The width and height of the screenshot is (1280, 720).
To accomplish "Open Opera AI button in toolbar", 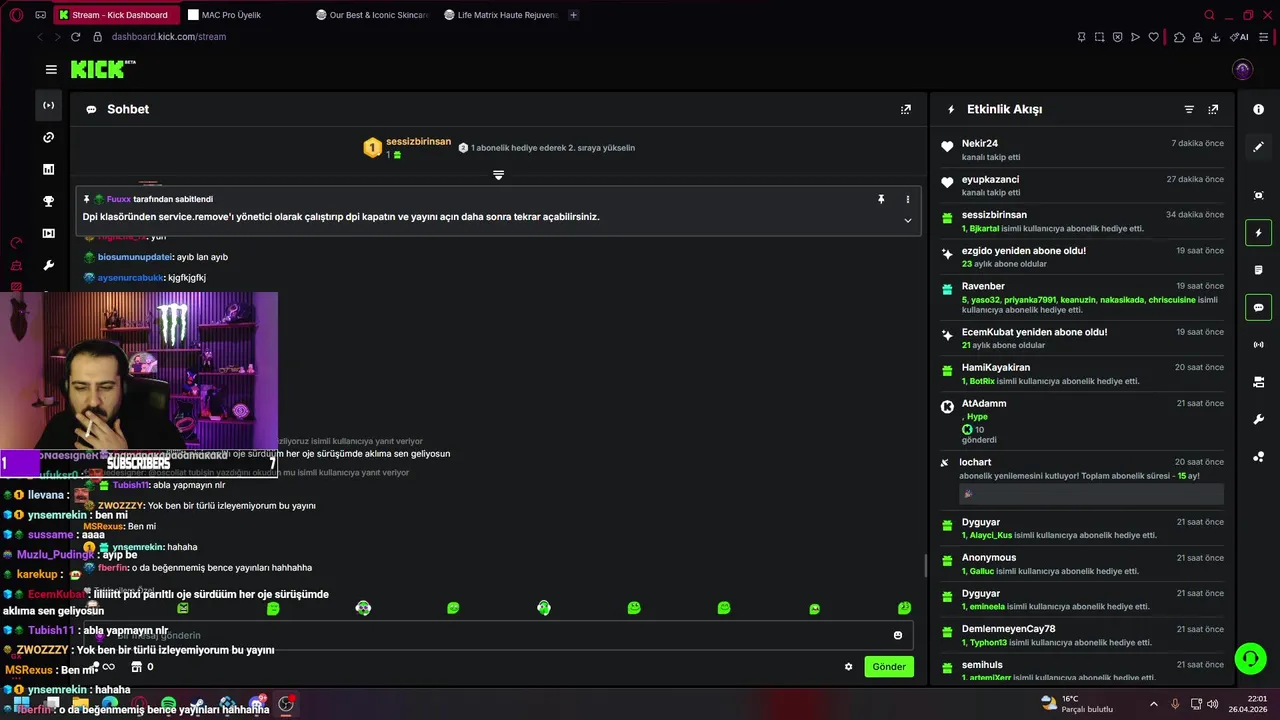I will [x=1241, y=37].
